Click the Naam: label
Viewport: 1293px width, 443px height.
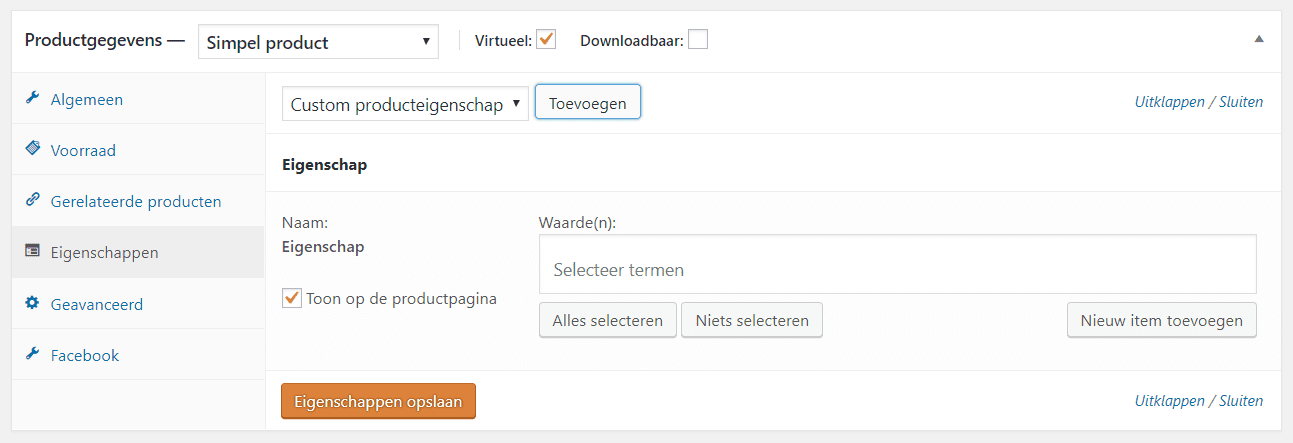(305, 223)
